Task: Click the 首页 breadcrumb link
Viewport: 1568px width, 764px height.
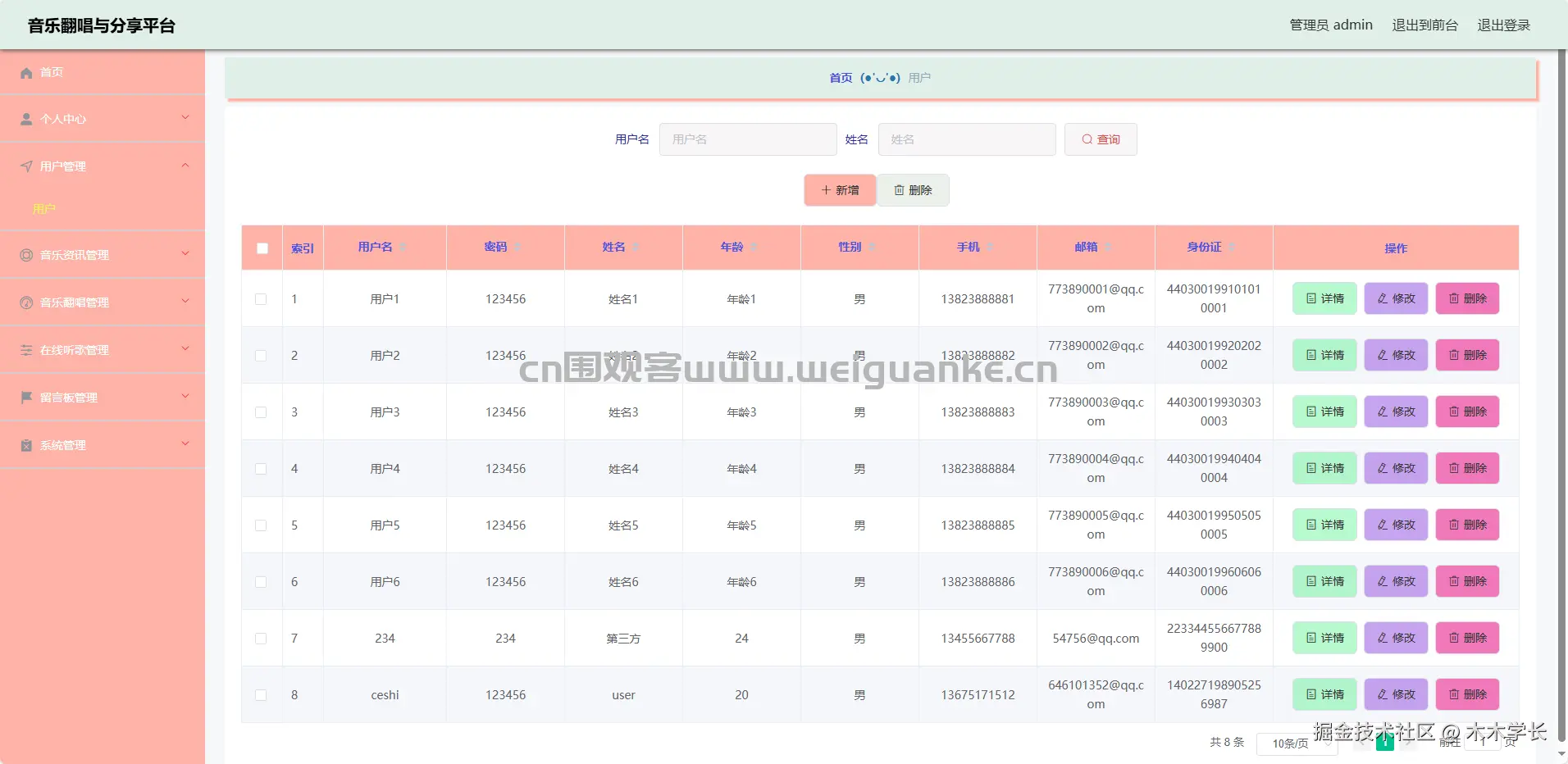Action: pyautogui.click(x=841, y=78)
